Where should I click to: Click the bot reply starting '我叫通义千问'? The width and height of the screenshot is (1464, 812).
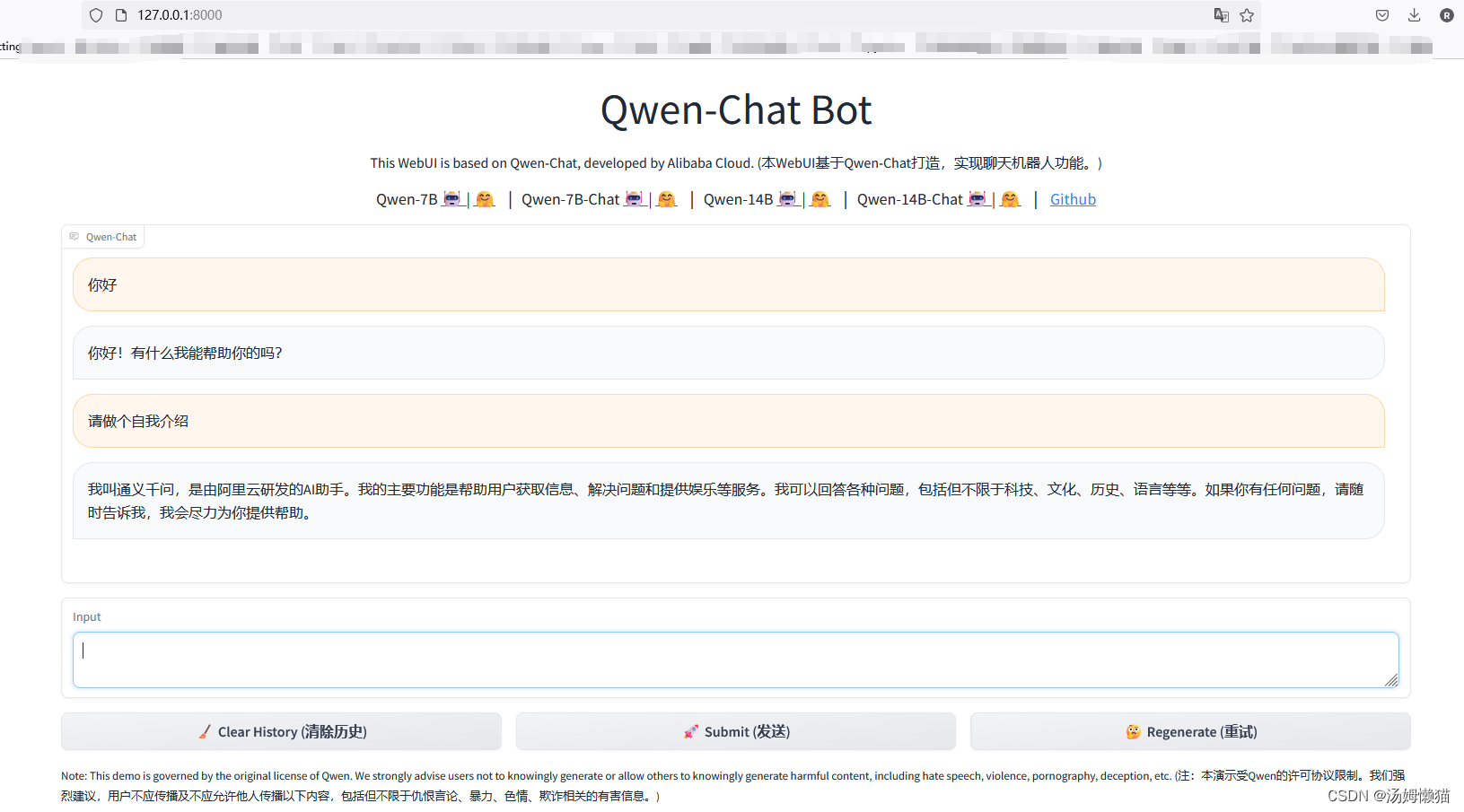(x=728, y=501)
